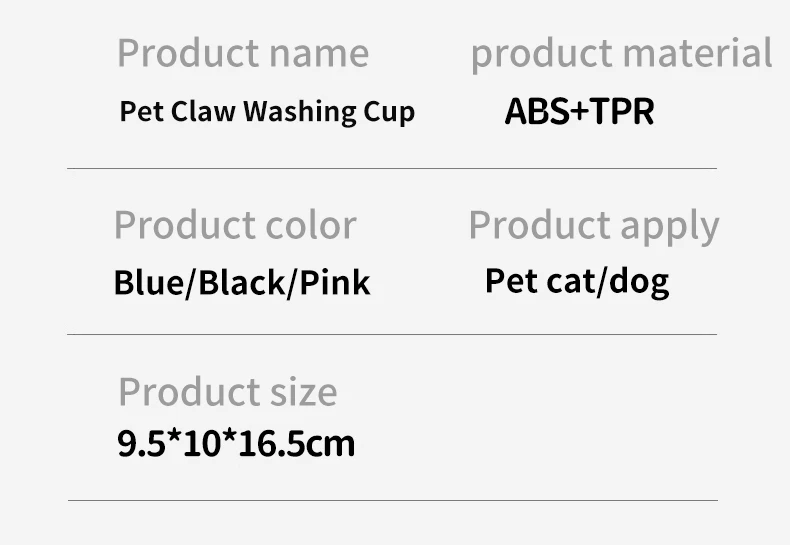
Task: Click the 'TPR' part of the material
Action: click(622, 111)
